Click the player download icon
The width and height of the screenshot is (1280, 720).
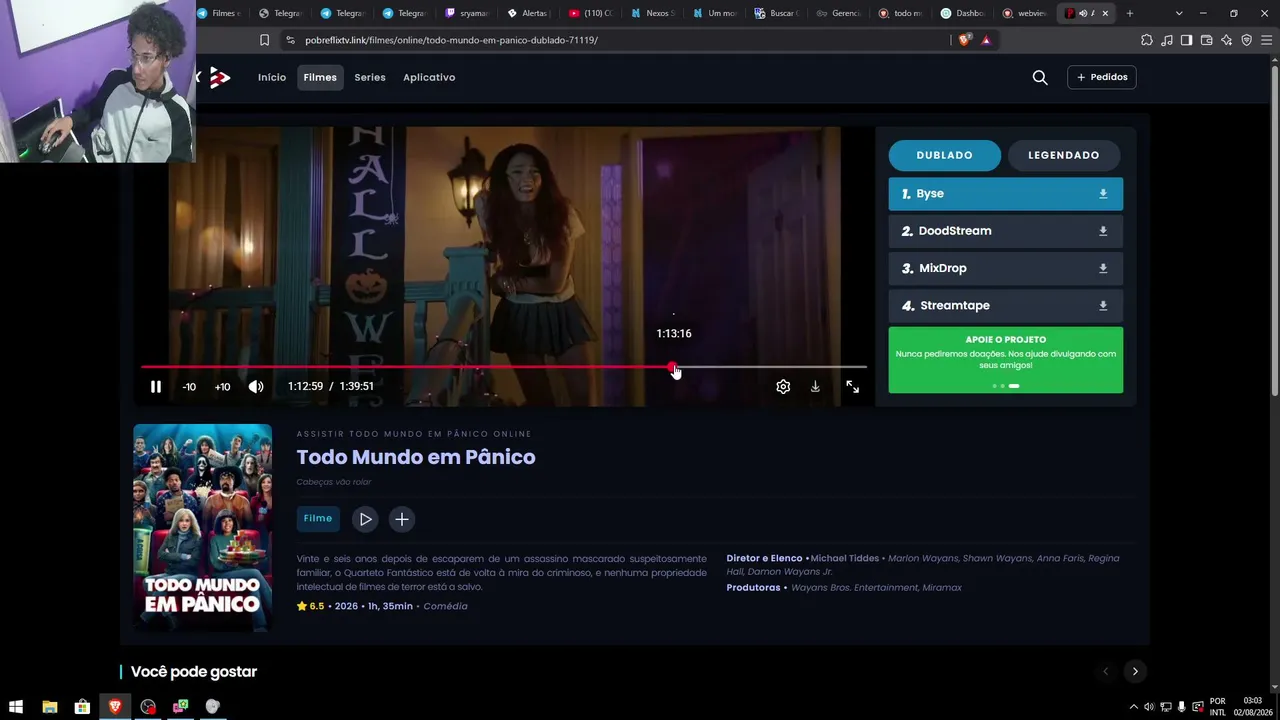point(815,387)
